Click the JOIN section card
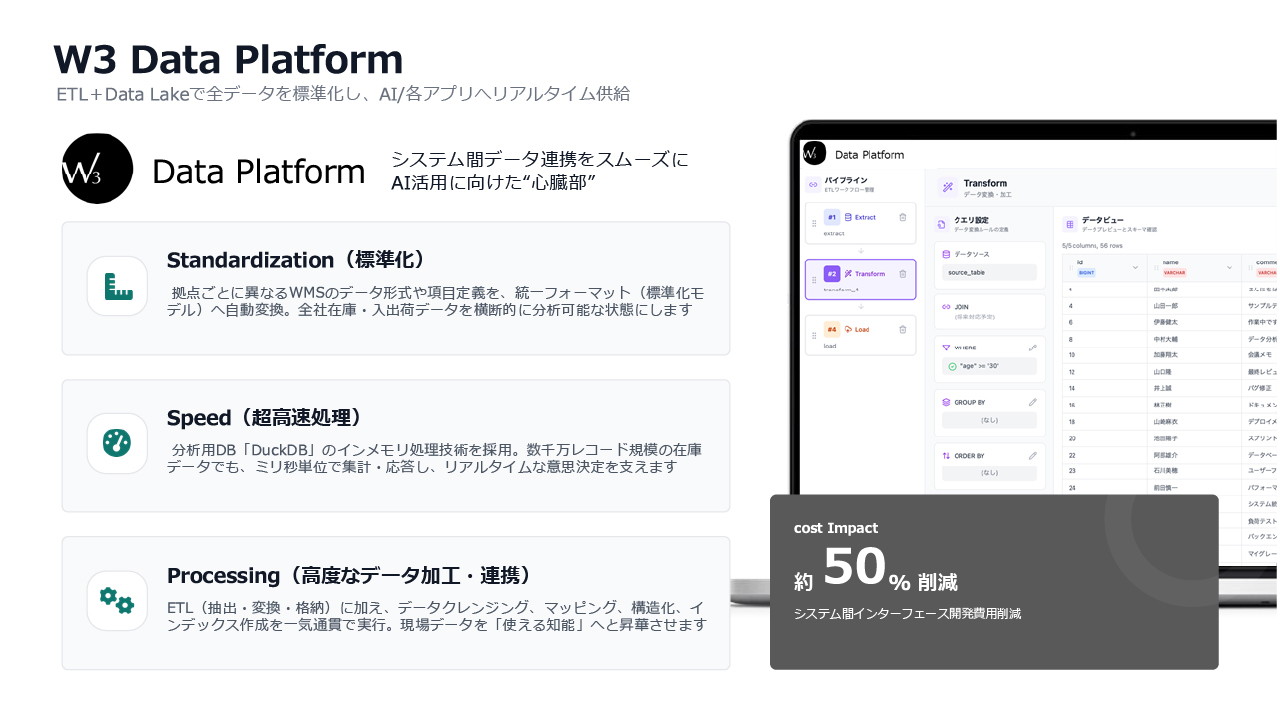The width and height of the screenshot is (1280, 701). click(989, 312)
